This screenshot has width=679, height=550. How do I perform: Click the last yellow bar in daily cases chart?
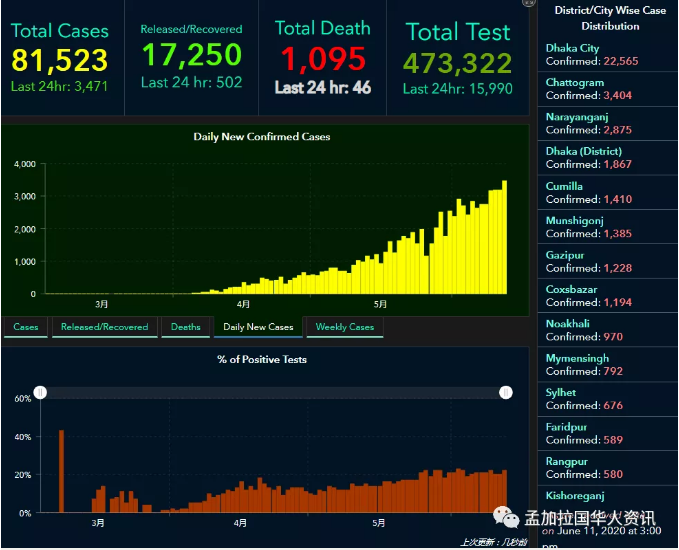click(x=504, y=237)
